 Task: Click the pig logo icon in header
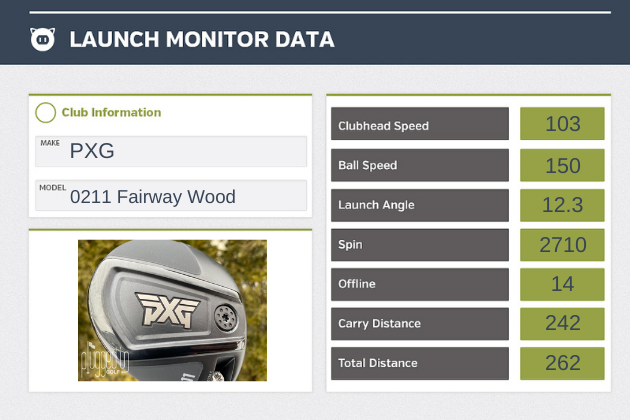[42, 40]
